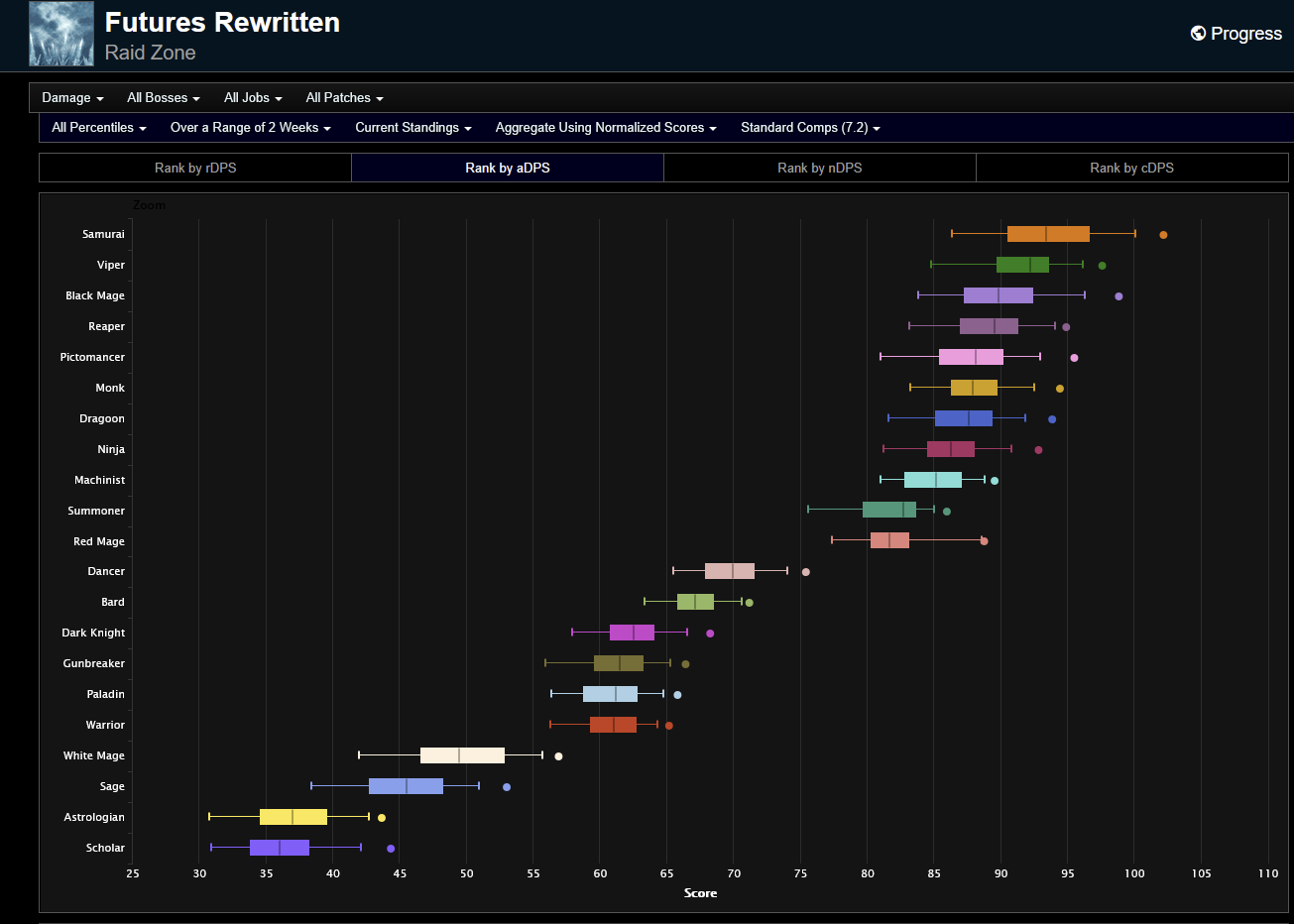Click the Bard box plot bar

pyautogui.click(x=695, y=602)
